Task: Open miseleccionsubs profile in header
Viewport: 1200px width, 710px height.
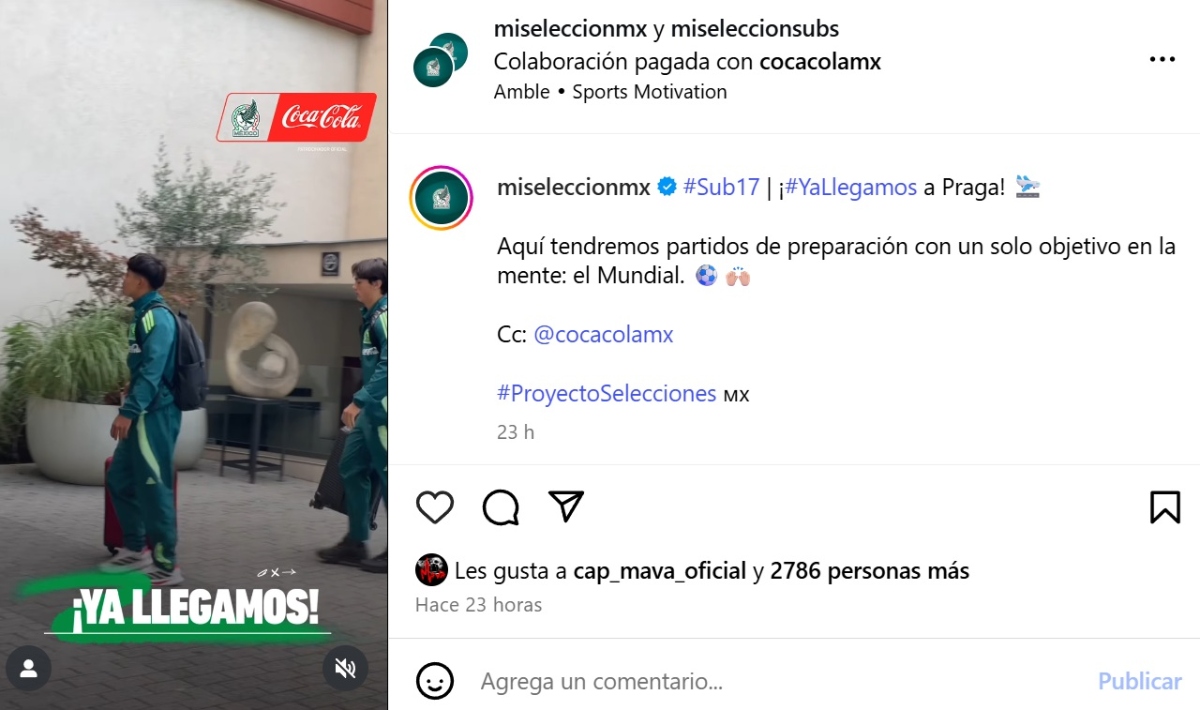Action: [x=755, y=29]
